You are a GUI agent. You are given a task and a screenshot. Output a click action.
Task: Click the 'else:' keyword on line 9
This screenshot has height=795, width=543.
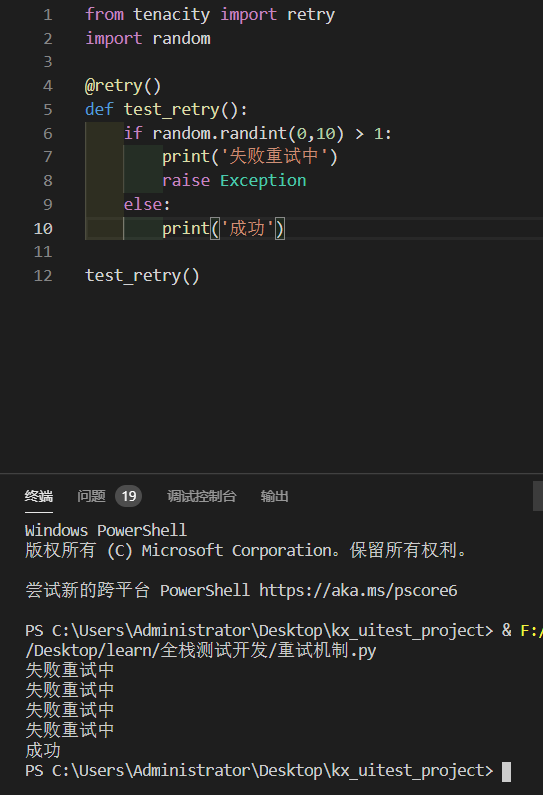tap(147, 204)
